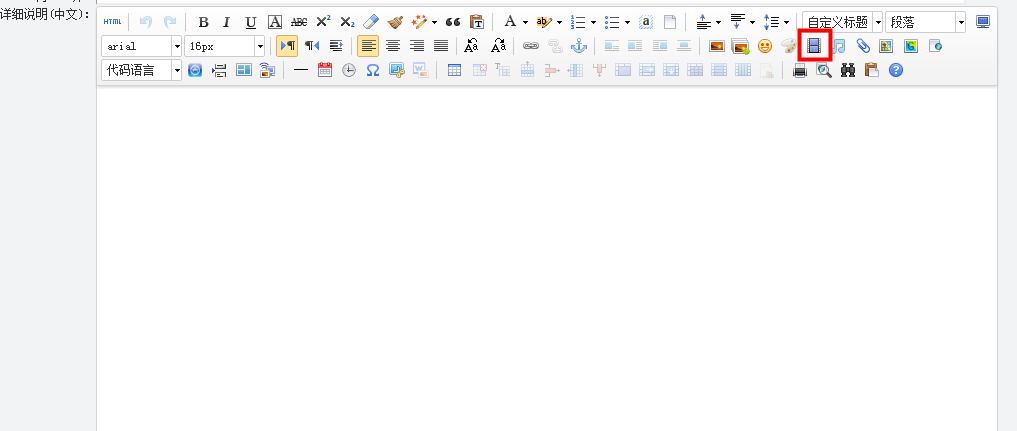Open the 代码语言 code language dropdown
The image size is (1017, 431).
click(177, 71)
